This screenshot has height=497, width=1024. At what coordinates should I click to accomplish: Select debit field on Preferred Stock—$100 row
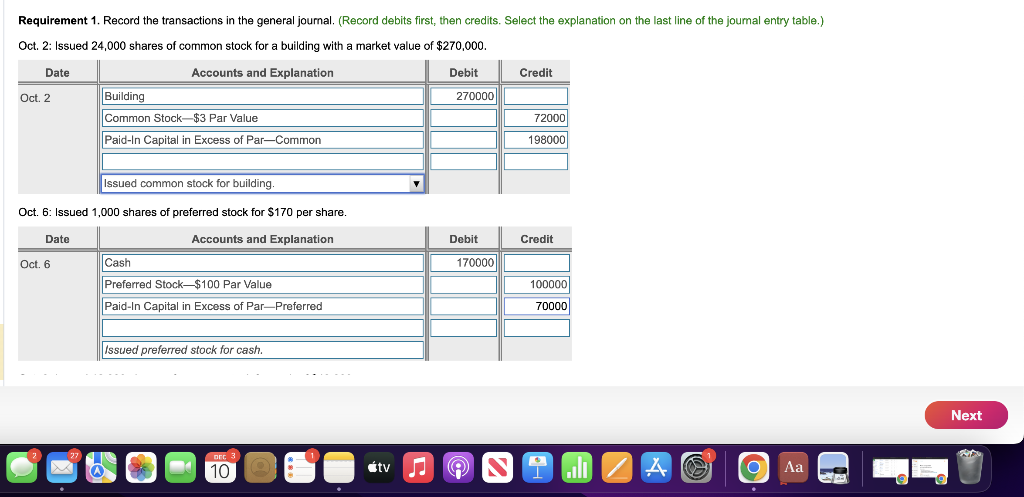point(463,285)
